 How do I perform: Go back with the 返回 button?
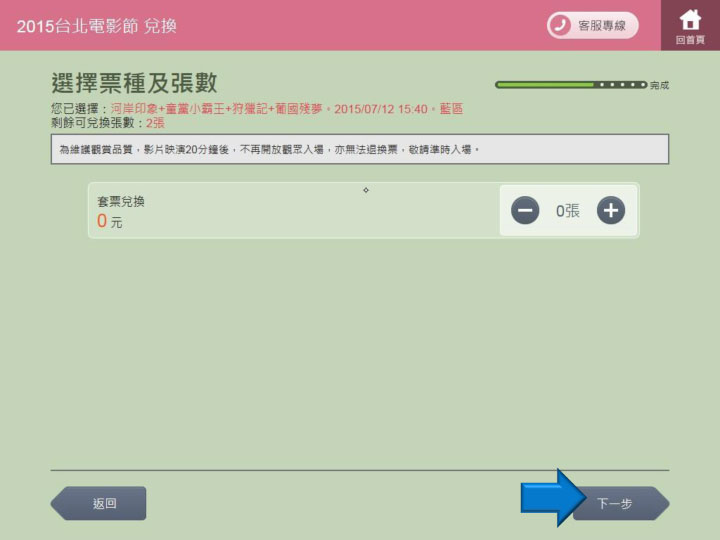tap(99, 503)
